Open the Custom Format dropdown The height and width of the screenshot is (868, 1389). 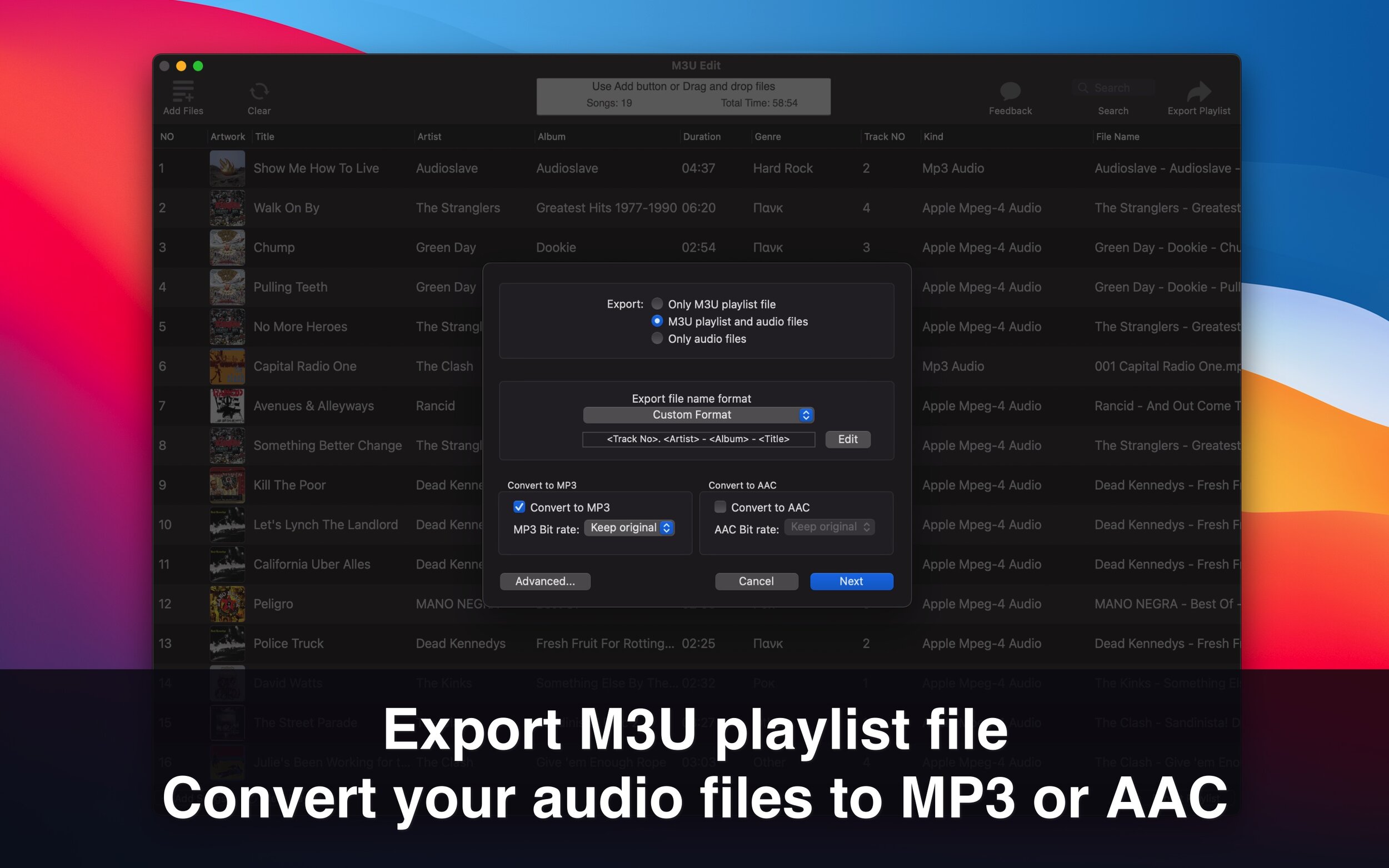pyautogui.click(x=698, y=414)
